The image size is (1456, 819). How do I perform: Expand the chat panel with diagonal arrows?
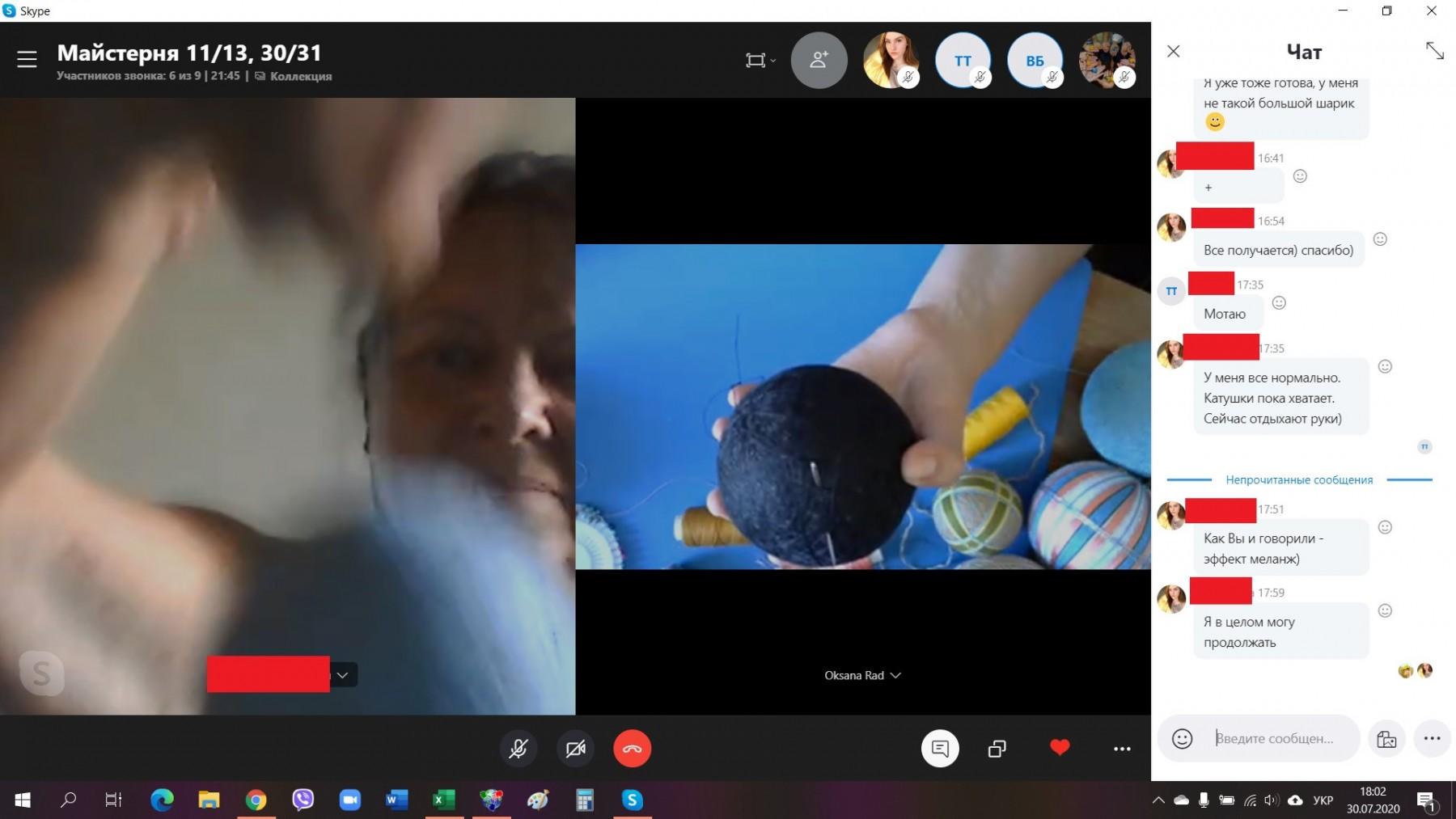coord(1435,51)
